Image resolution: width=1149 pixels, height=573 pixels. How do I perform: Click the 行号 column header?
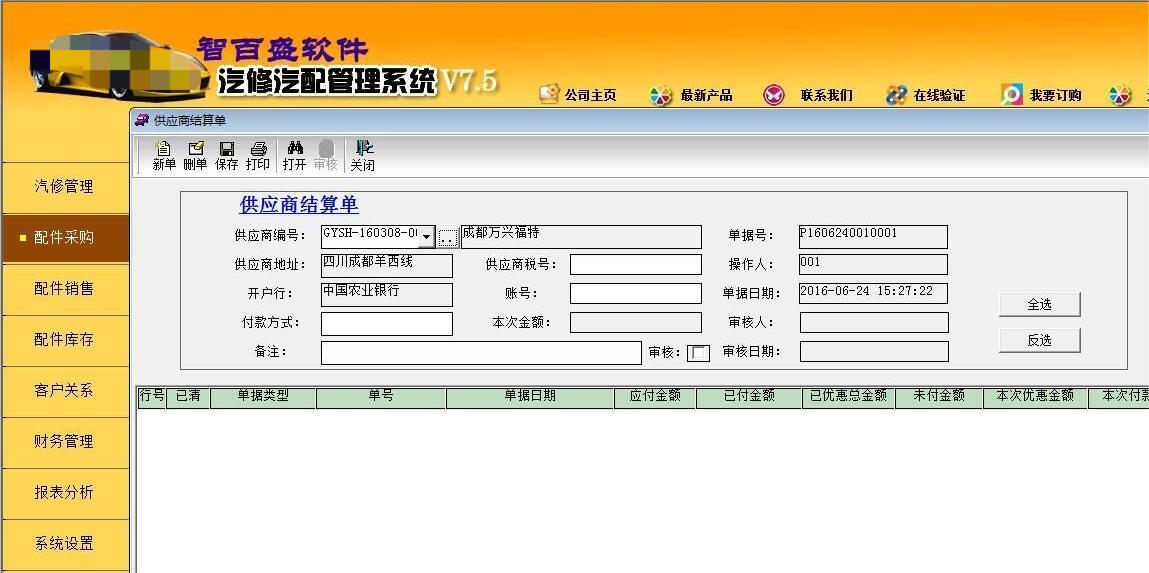(152, 396)
